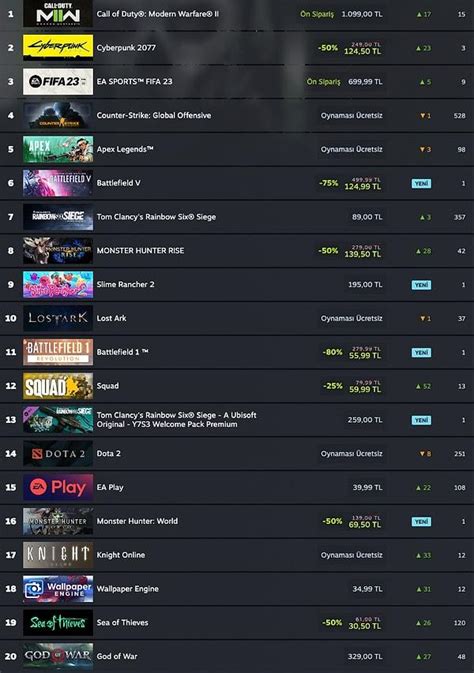This screenshot has height=673, width=474.
Task: Click the Battlefield V game title
Action: click(118, 183)
